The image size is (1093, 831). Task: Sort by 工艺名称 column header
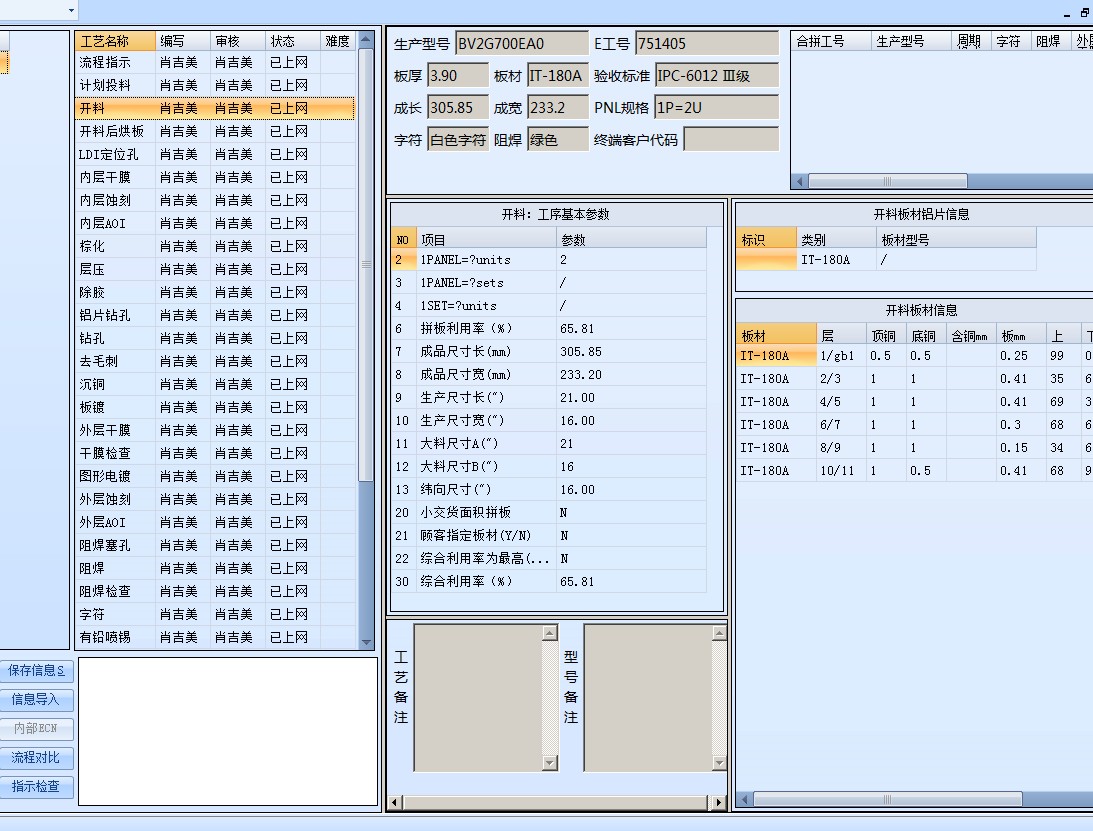[115, 41]
